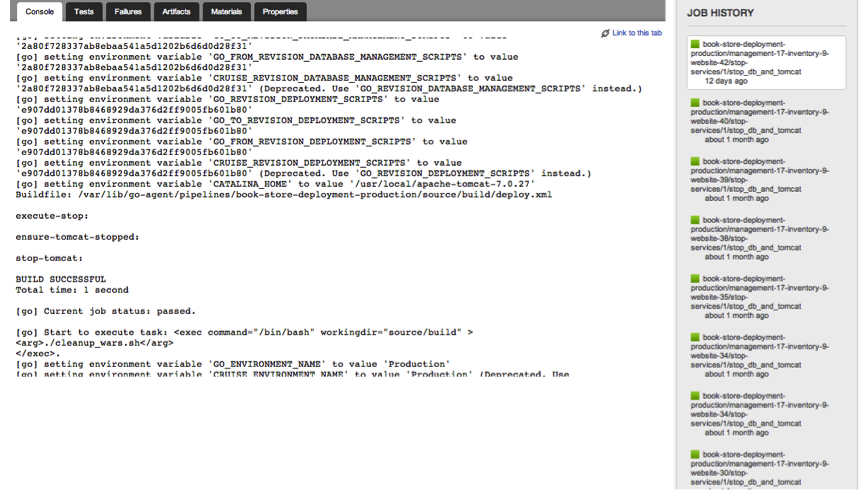Click green status icon for website-40 job
The height and width of the screenshot is (490, 865).
coord(694,103)
